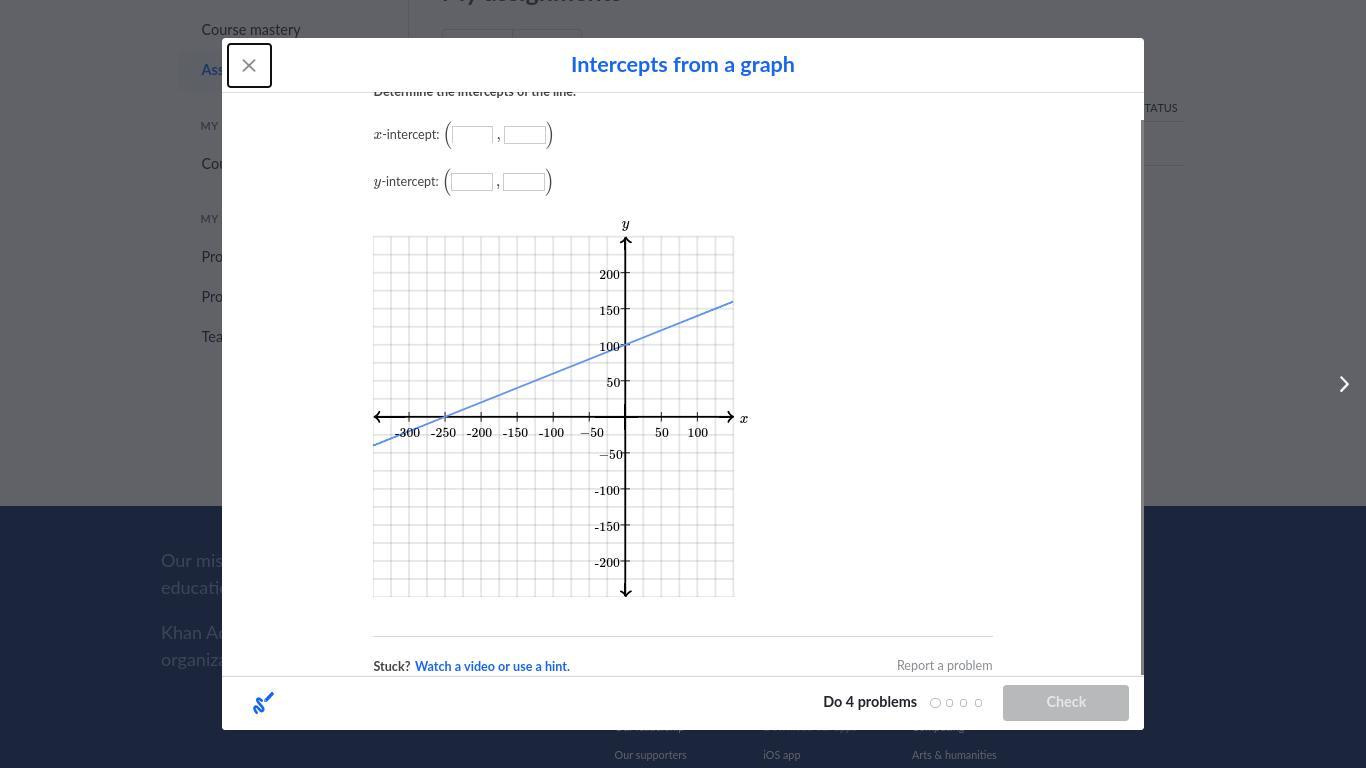
Task: Click Report a problem
Action: (x=944, y=666)
